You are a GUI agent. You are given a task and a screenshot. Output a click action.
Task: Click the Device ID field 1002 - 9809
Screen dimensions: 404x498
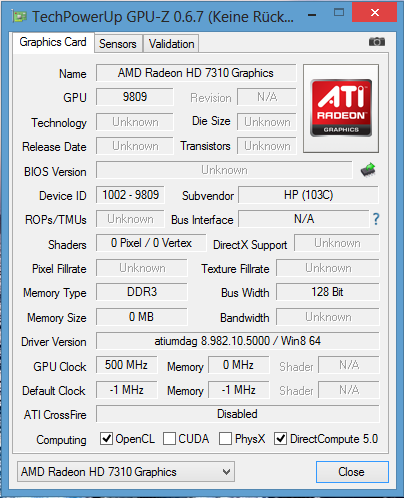pyautogui.click(x=130, y=195)
